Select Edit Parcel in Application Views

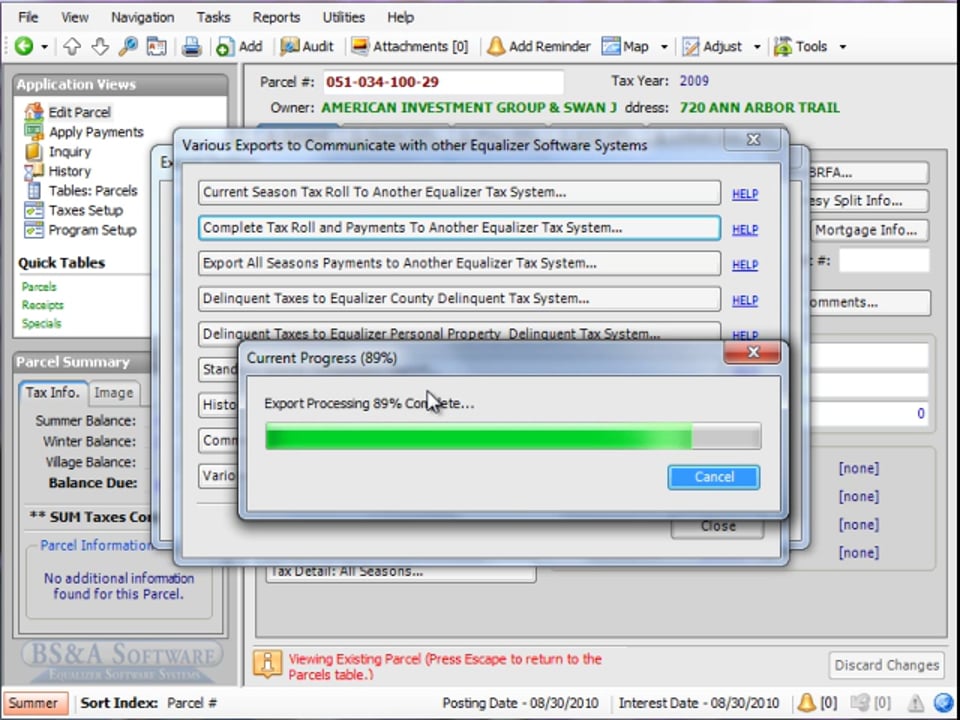(68, 112)
